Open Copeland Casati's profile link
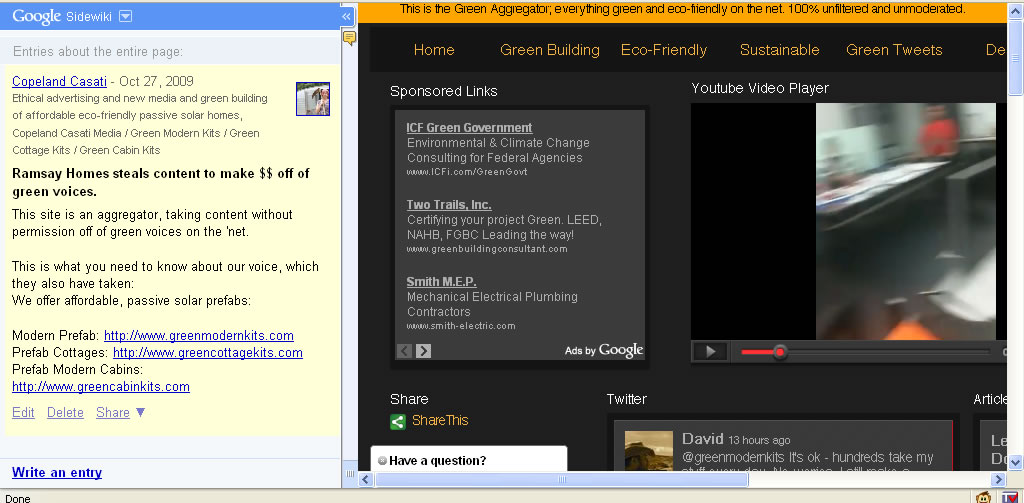The width and height of the screenshot is (1024, 503). pyautogui.click(x=59, y=82)
